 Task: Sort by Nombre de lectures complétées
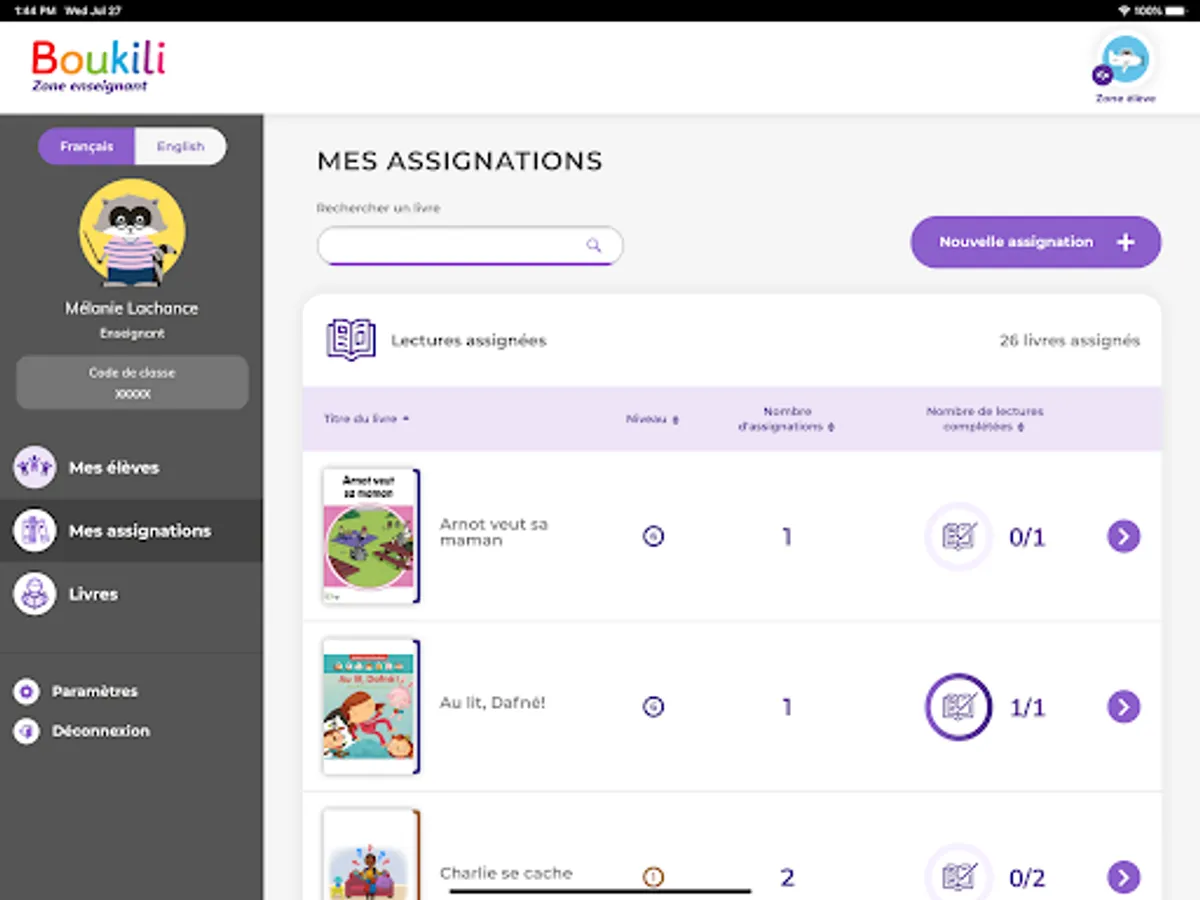click(x=984, y=419)
